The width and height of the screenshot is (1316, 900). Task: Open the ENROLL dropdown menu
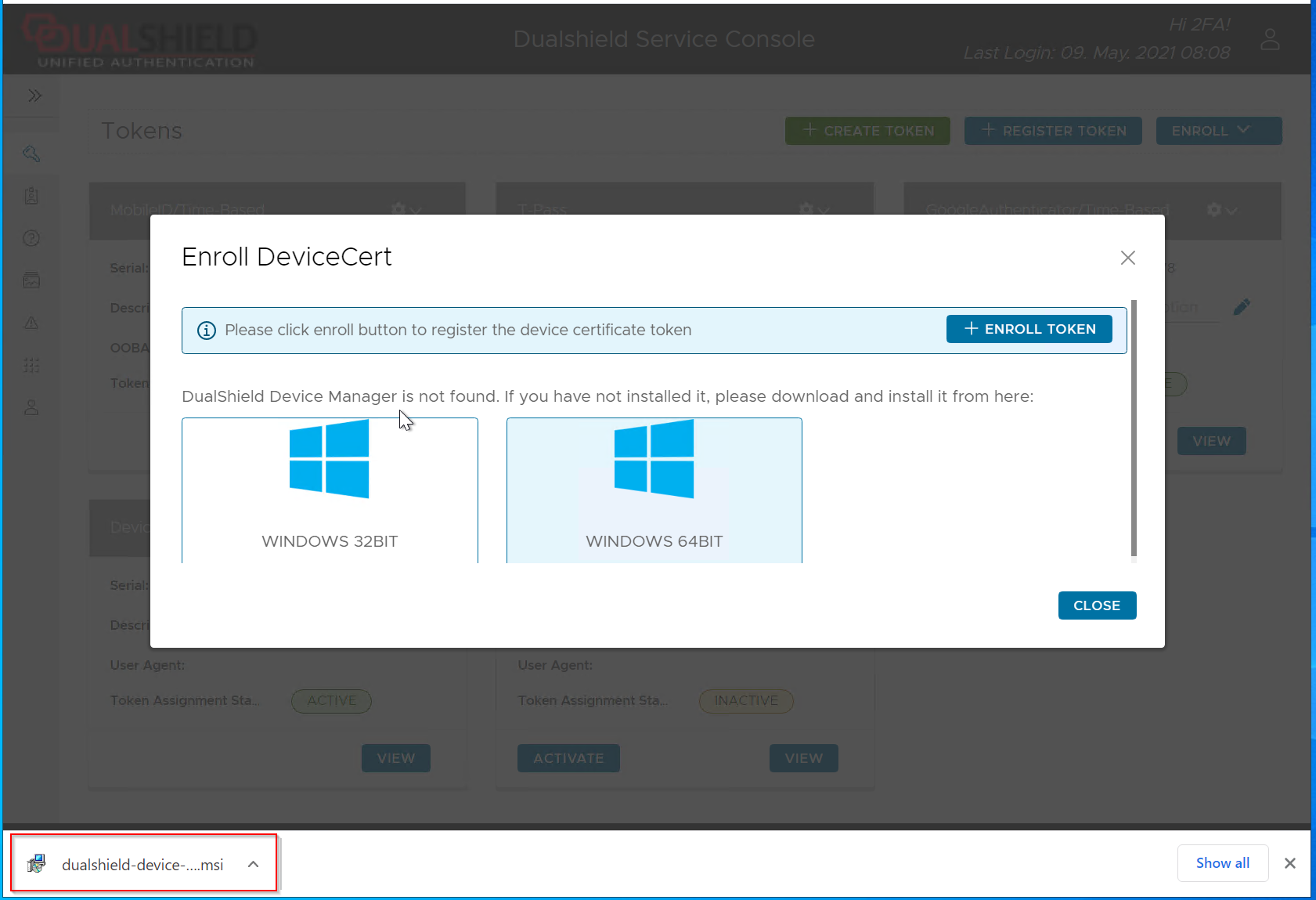1218,131
